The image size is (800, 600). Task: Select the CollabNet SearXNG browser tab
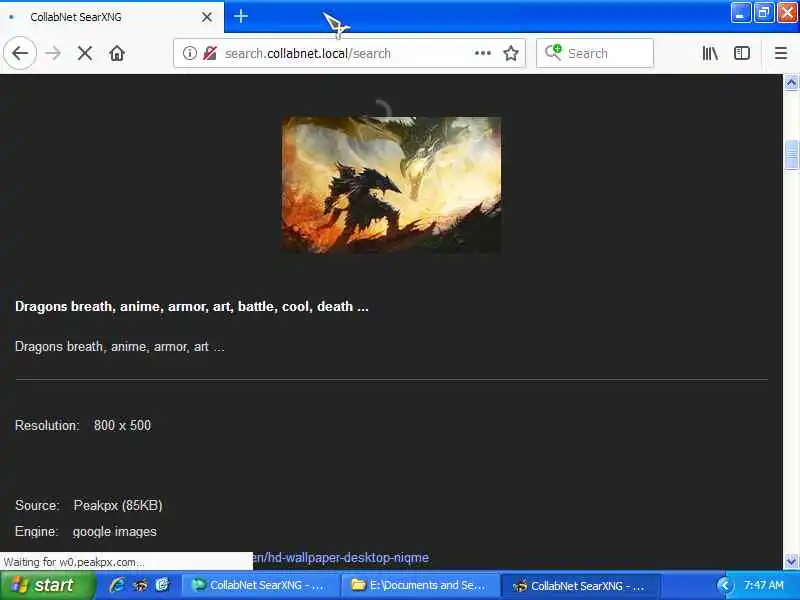coord(112,17)
